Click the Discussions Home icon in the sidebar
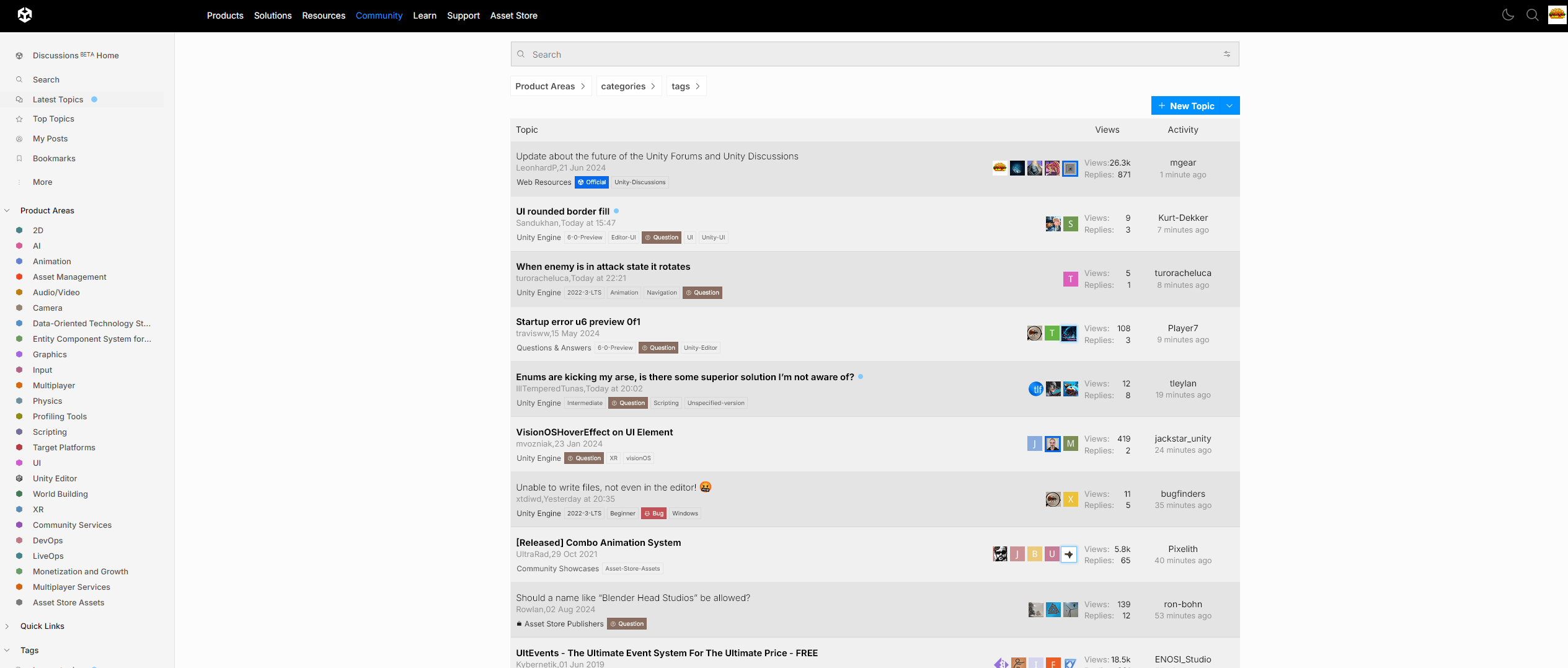1568x668 pixels. 19,56
